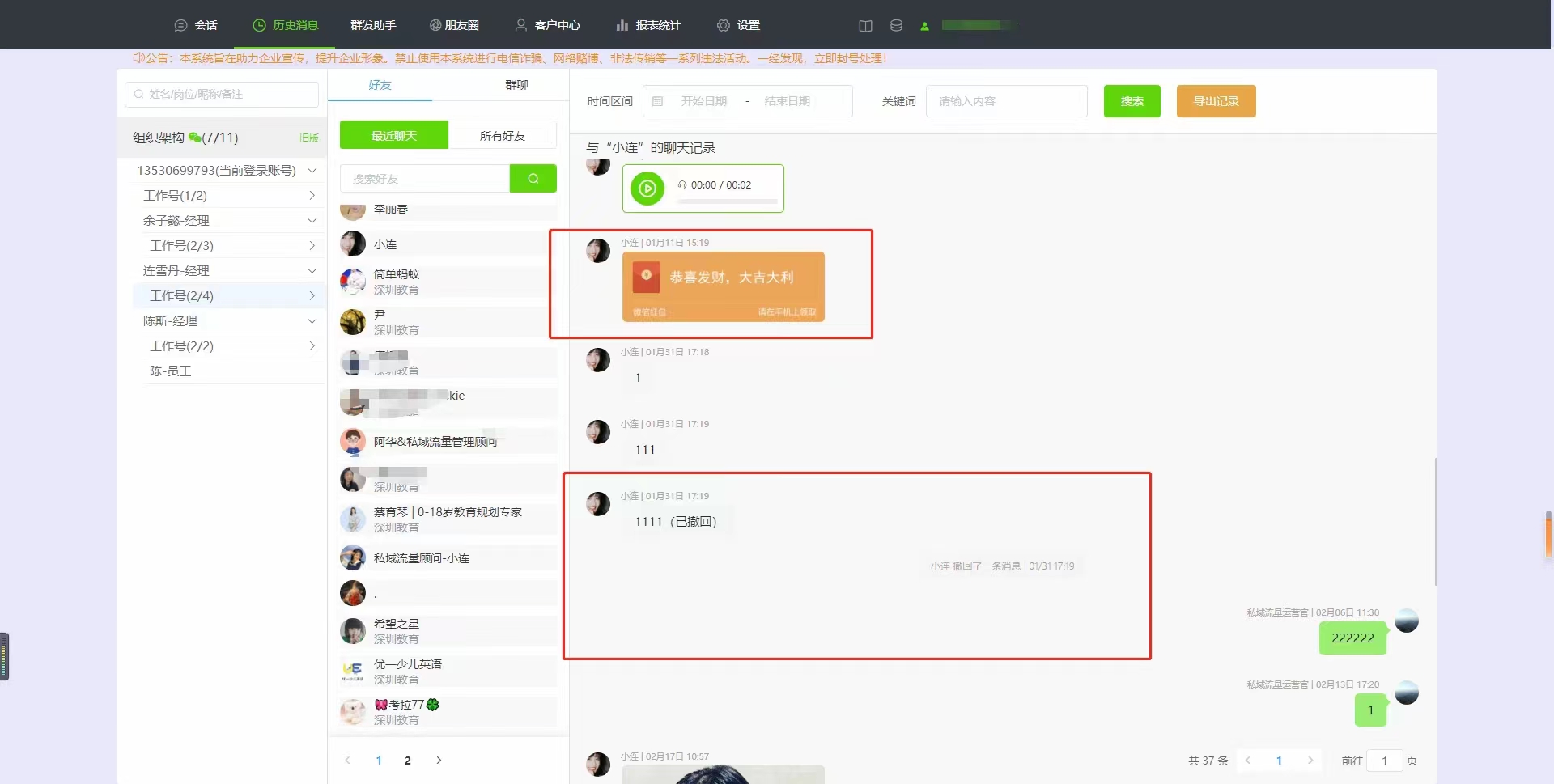Screen dimensions: 1554x784
Task: Click the 报表统计 statistics chart icon
Action: pos(621,25)
